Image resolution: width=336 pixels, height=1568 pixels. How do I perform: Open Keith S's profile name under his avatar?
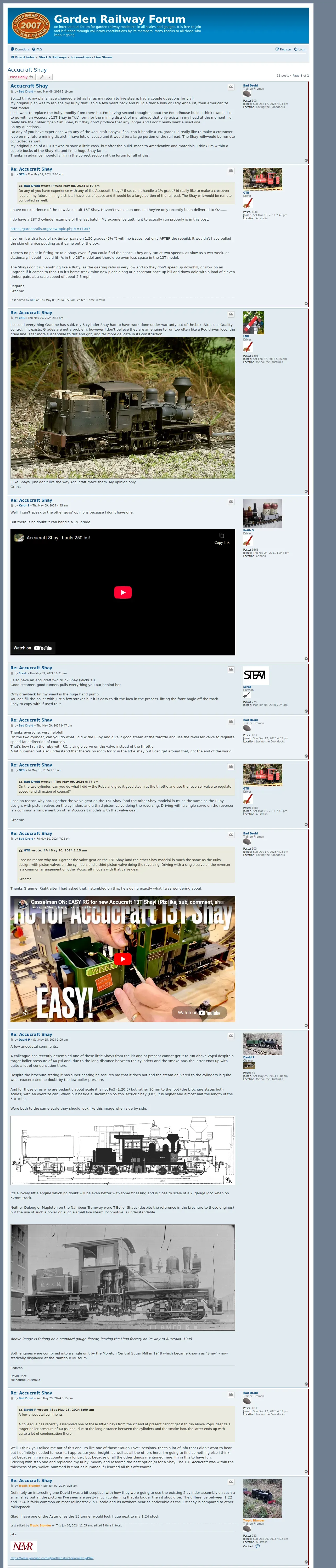(x=248, y=531)
